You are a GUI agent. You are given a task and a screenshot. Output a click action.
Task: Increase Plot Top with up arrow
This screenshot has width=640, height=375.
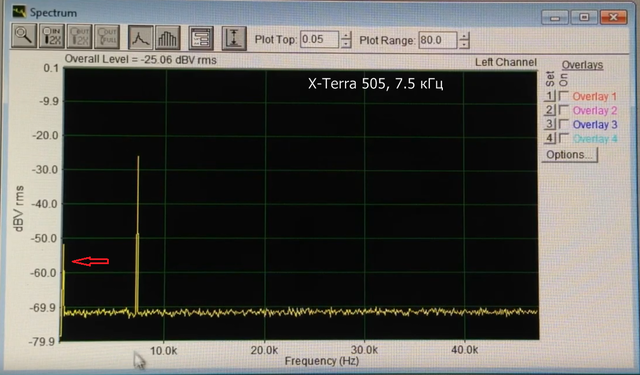pos(346,36)
